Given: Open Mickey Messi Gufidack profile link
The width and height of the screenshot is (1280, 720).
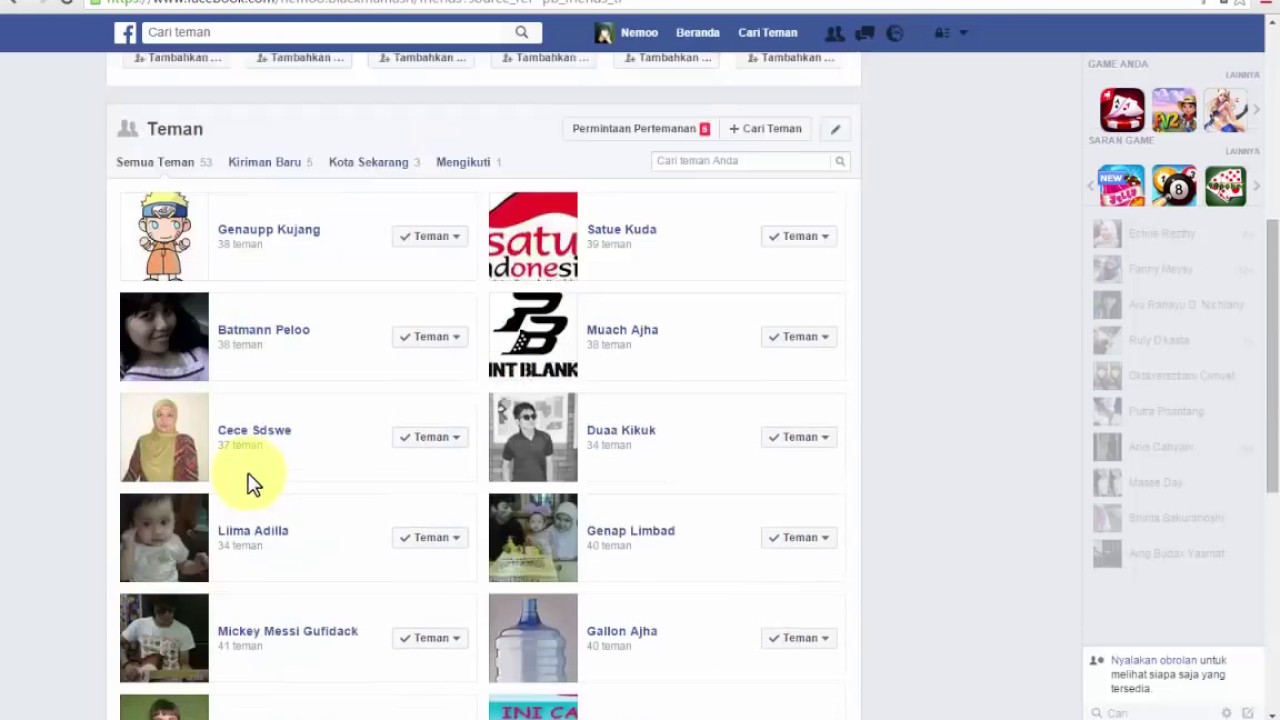Looking at the screenshot, I should pyautogui.click(x=288, y=632).
